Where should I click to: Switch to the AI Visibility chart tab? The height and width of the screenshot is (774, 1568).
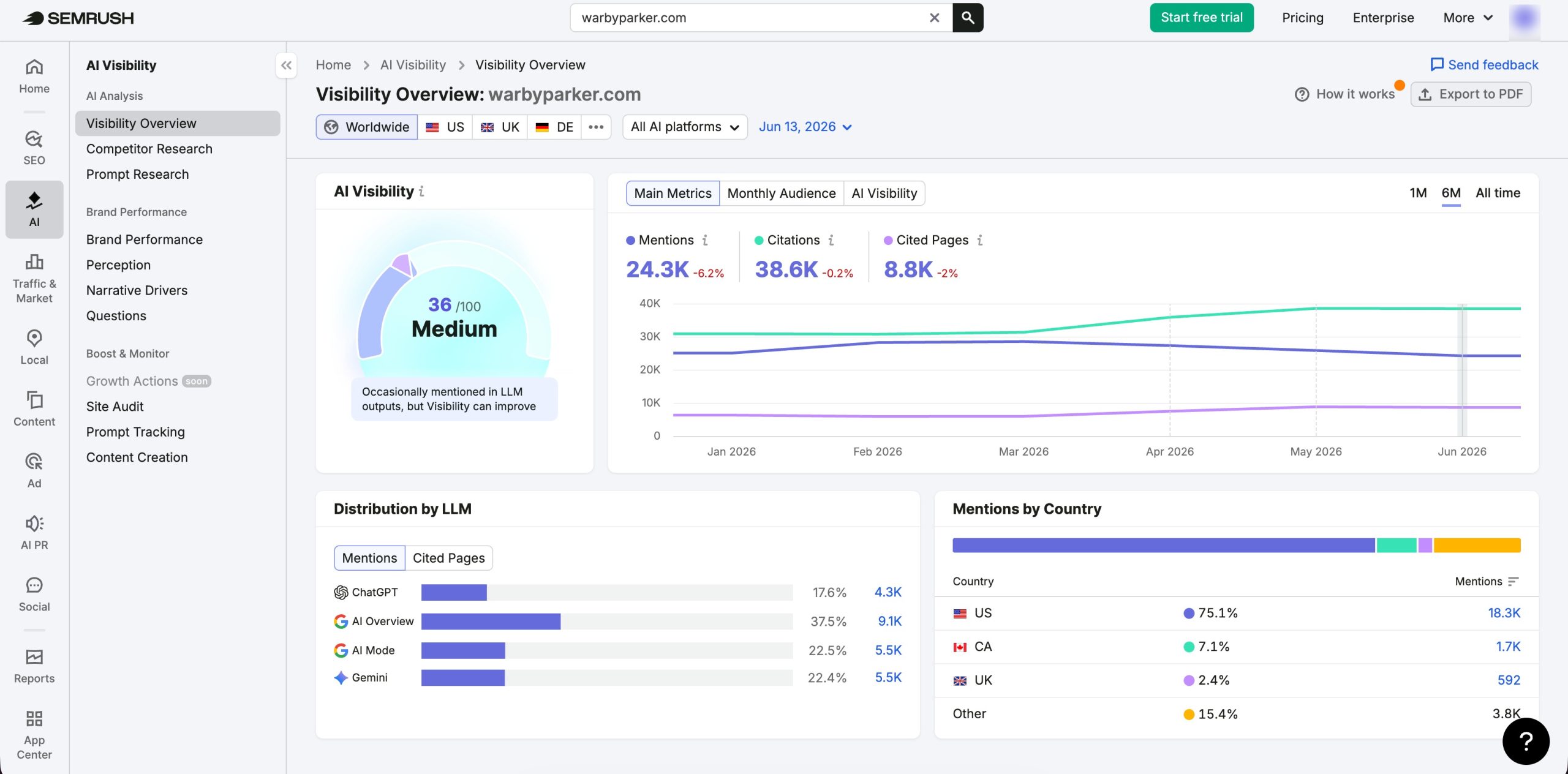tap(884, 193)
